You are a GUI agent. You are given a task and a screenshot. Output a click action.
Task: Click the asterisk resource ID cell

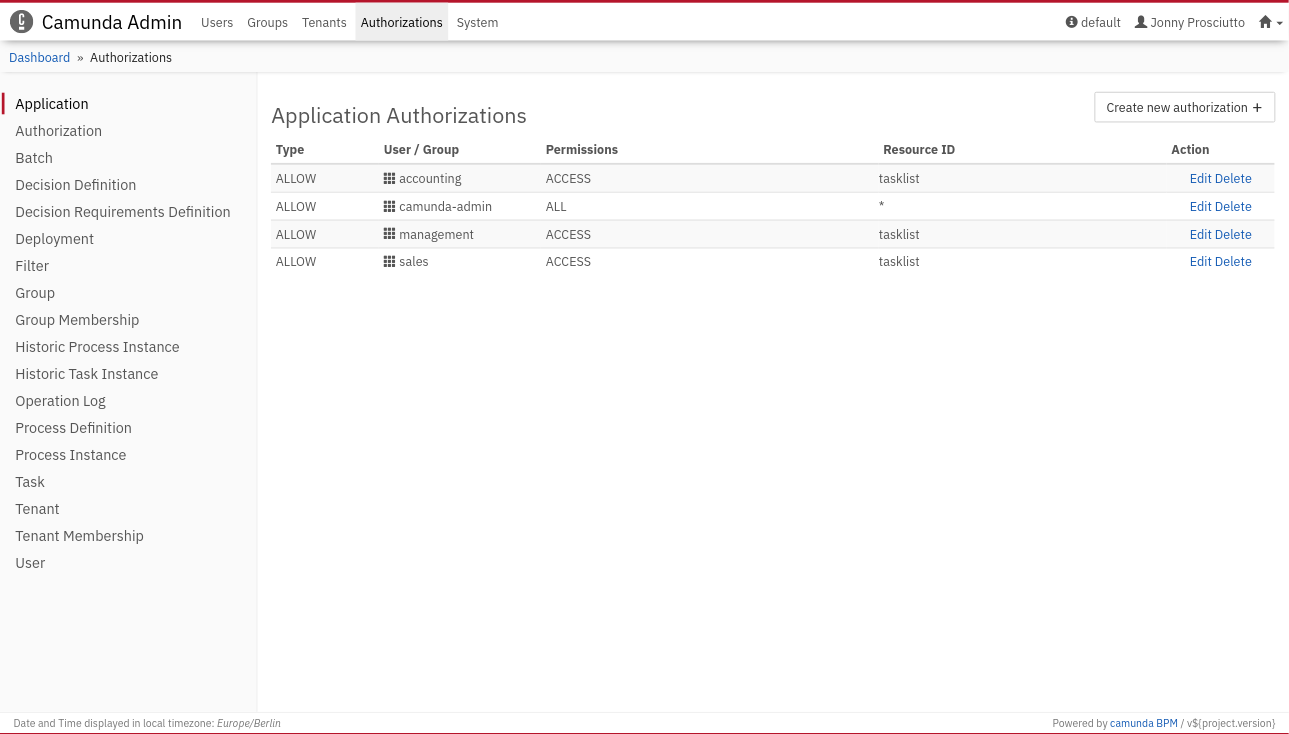tap(881, 206)
